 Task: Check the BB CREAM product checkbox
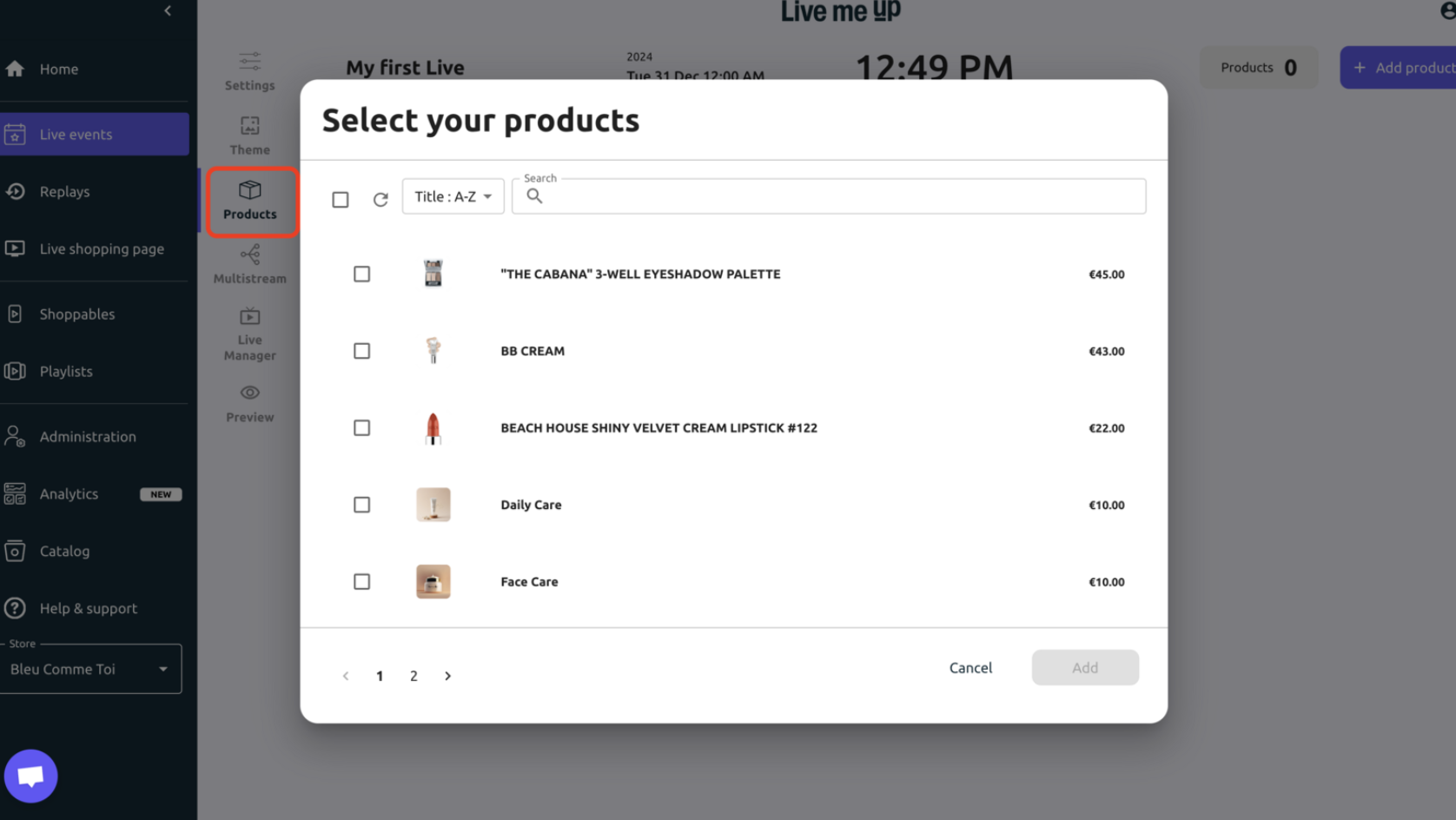tap(362, 351)
